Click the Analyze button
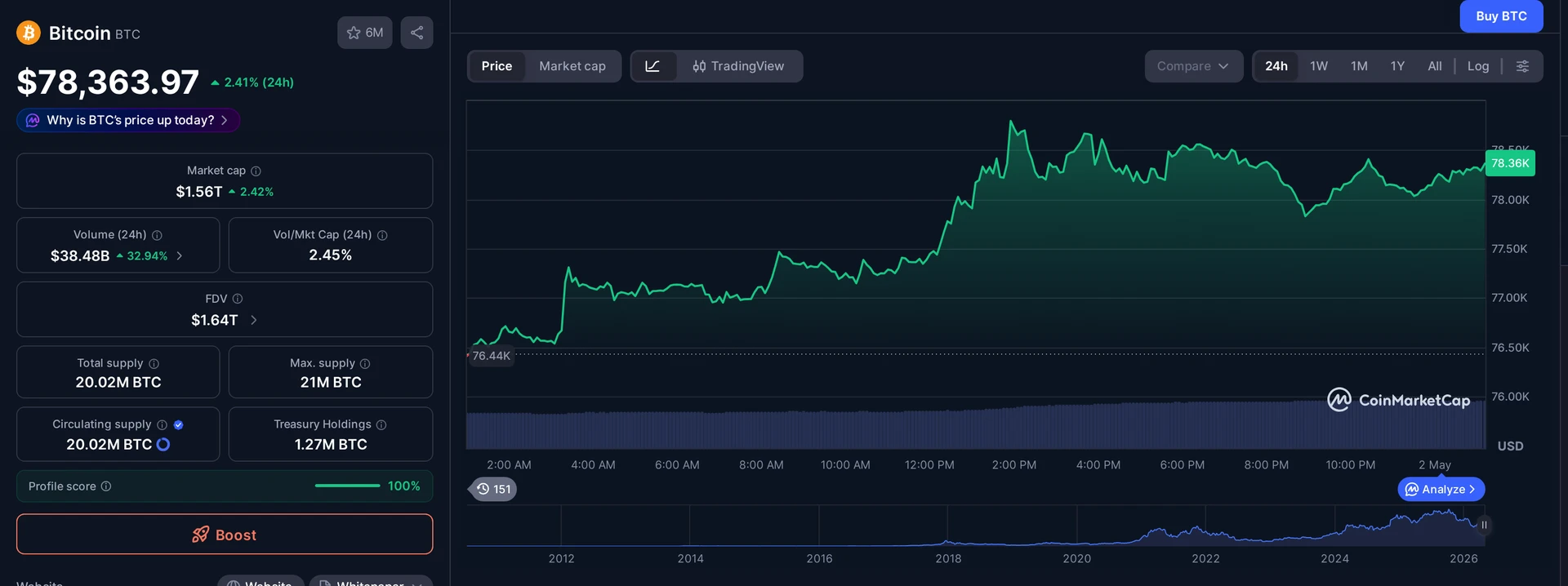Viewport: 1568px width, 586px height. 1441,489
